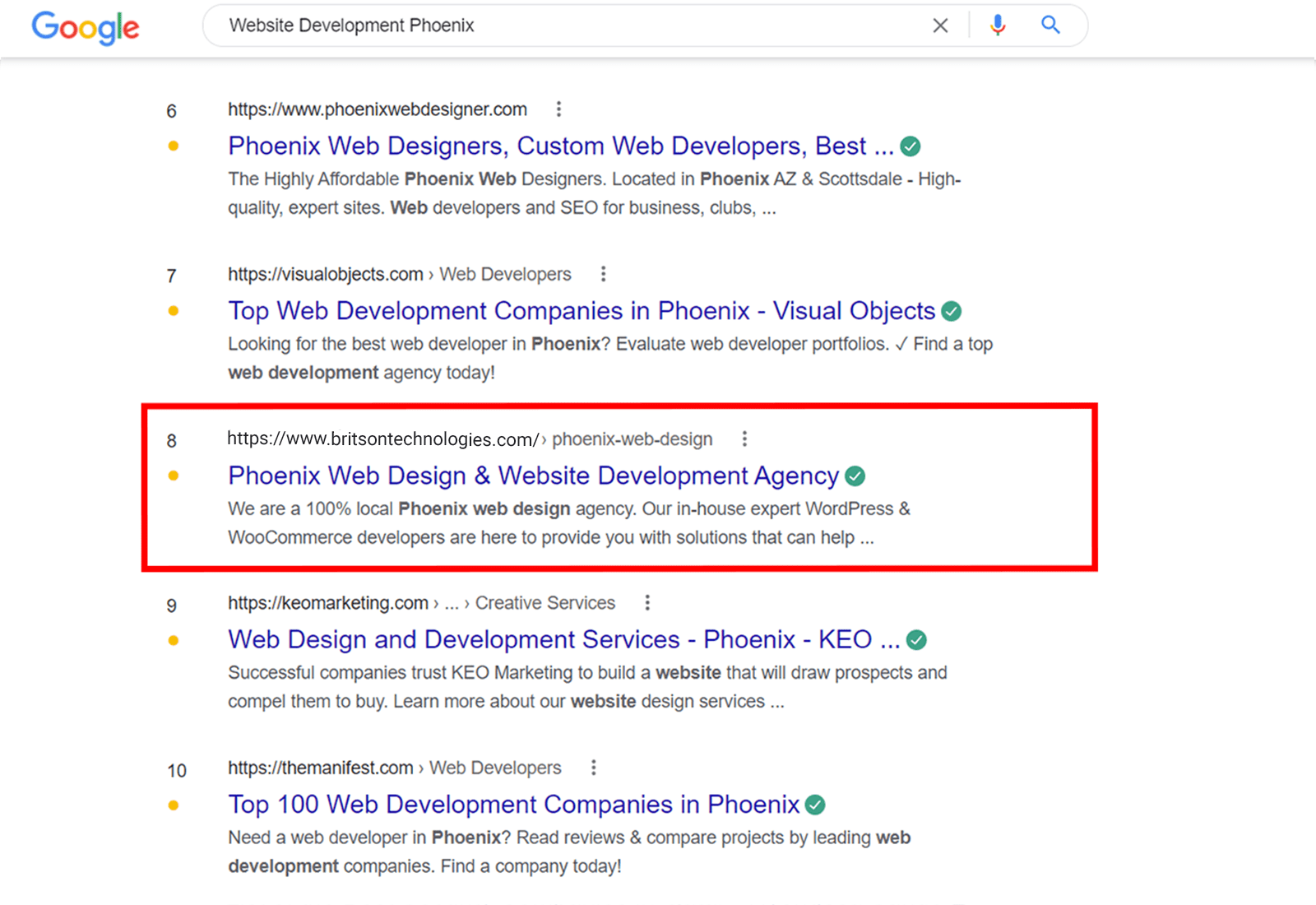Viewport: 1316px width, 905px height.
Task: Open Web Design and Development Services KEO link
Action: (563, 640)
